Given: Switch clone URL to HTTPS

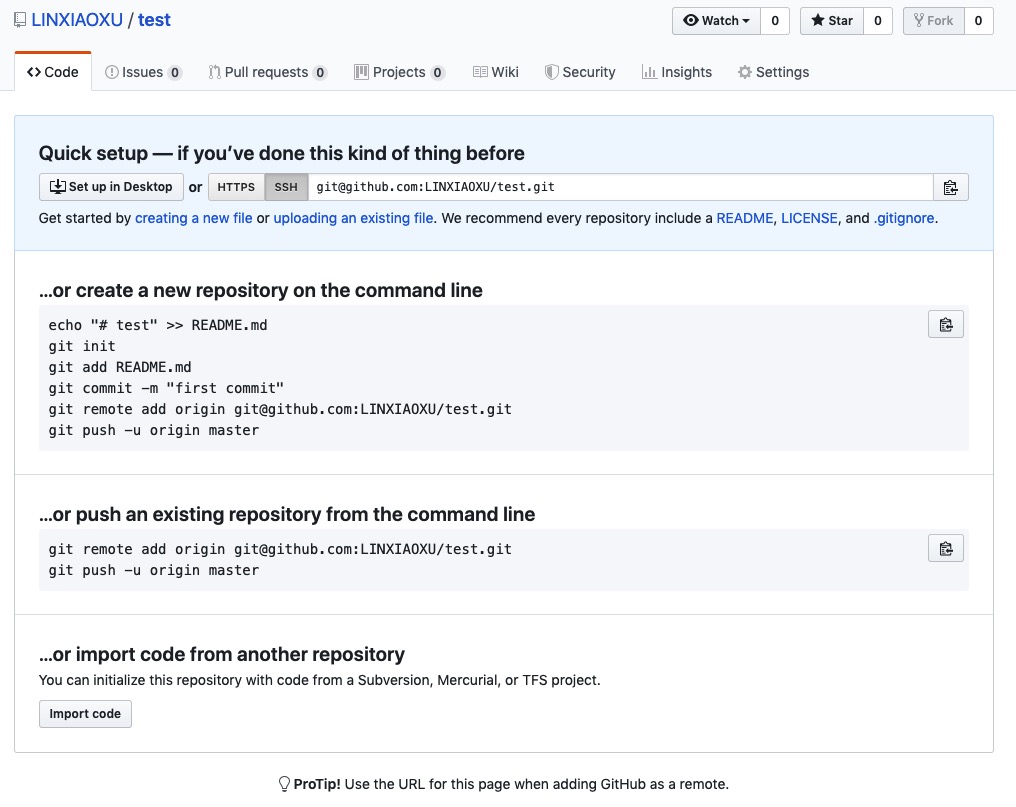Looking at the screenshot, I should click(237, 187).
